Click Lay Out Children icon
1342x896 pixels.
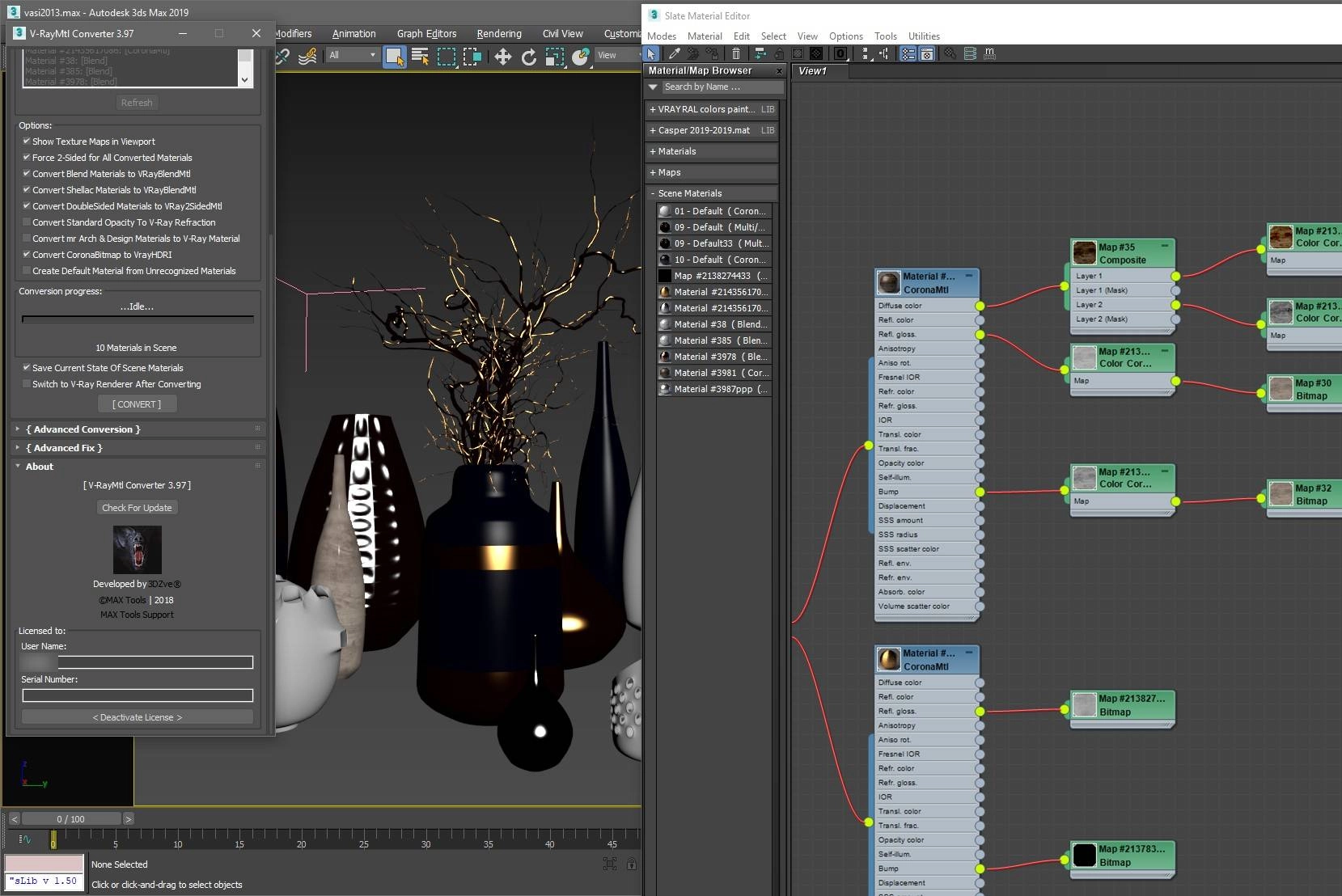[884, 54]
